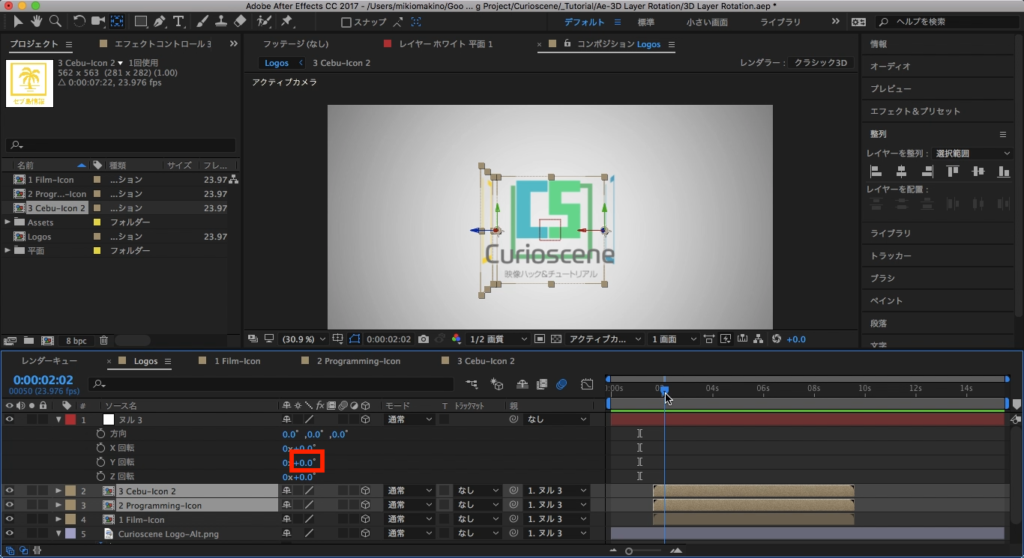The height and width of the screenshot is (558, 1024).
Task: Take a snapshot with the camera icon
Action: tap(424, 339)
